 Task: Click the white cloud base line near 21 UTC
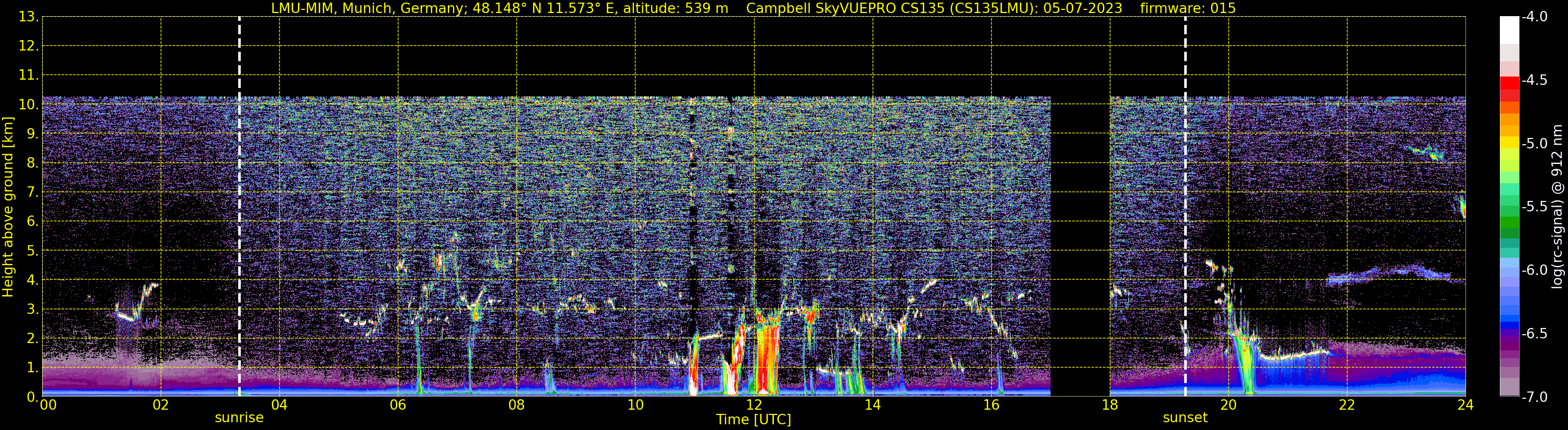point(1293,355)
